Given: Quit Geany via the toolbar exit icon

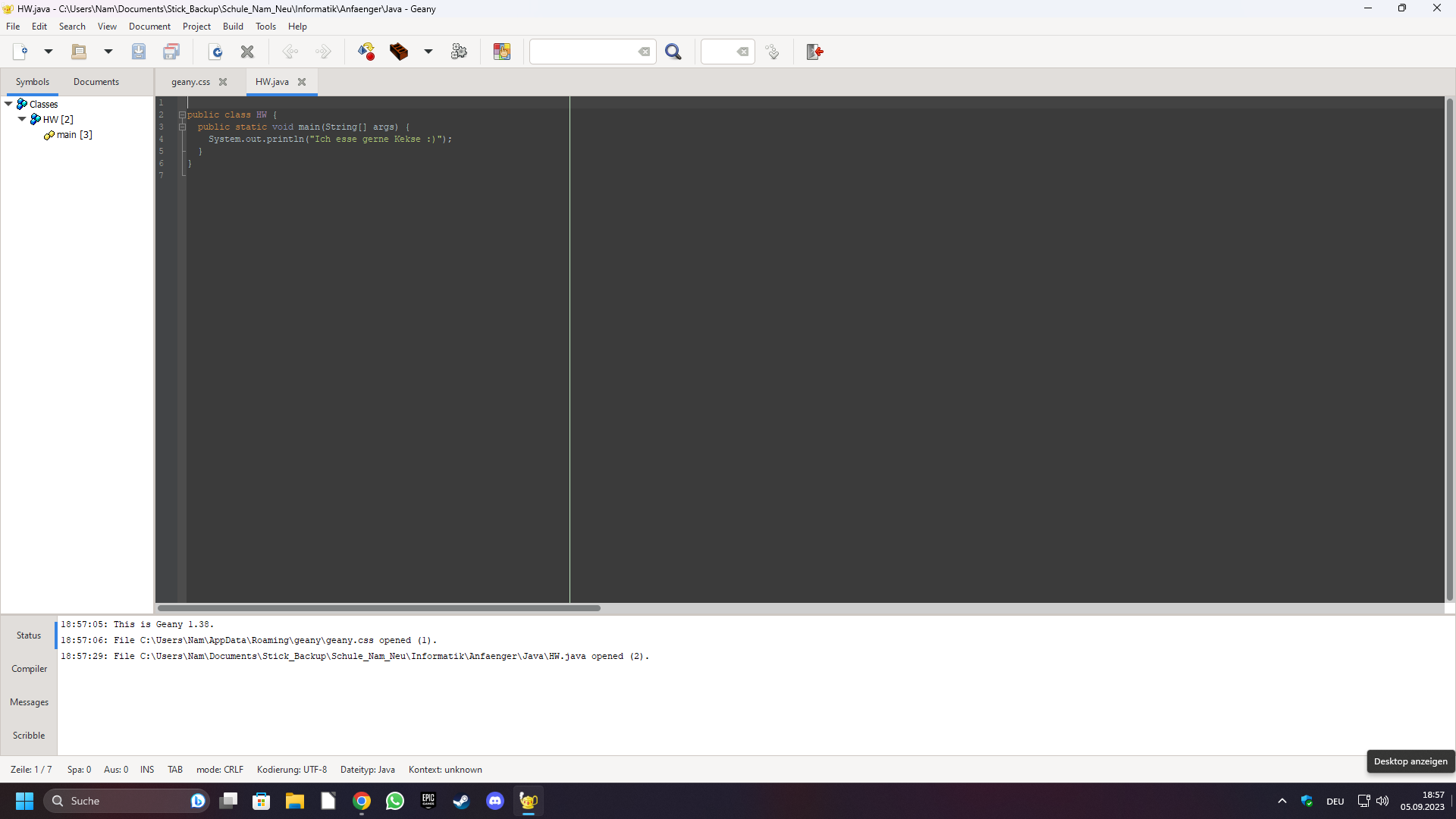Looking at the screenshot, I should coord(814,52).
